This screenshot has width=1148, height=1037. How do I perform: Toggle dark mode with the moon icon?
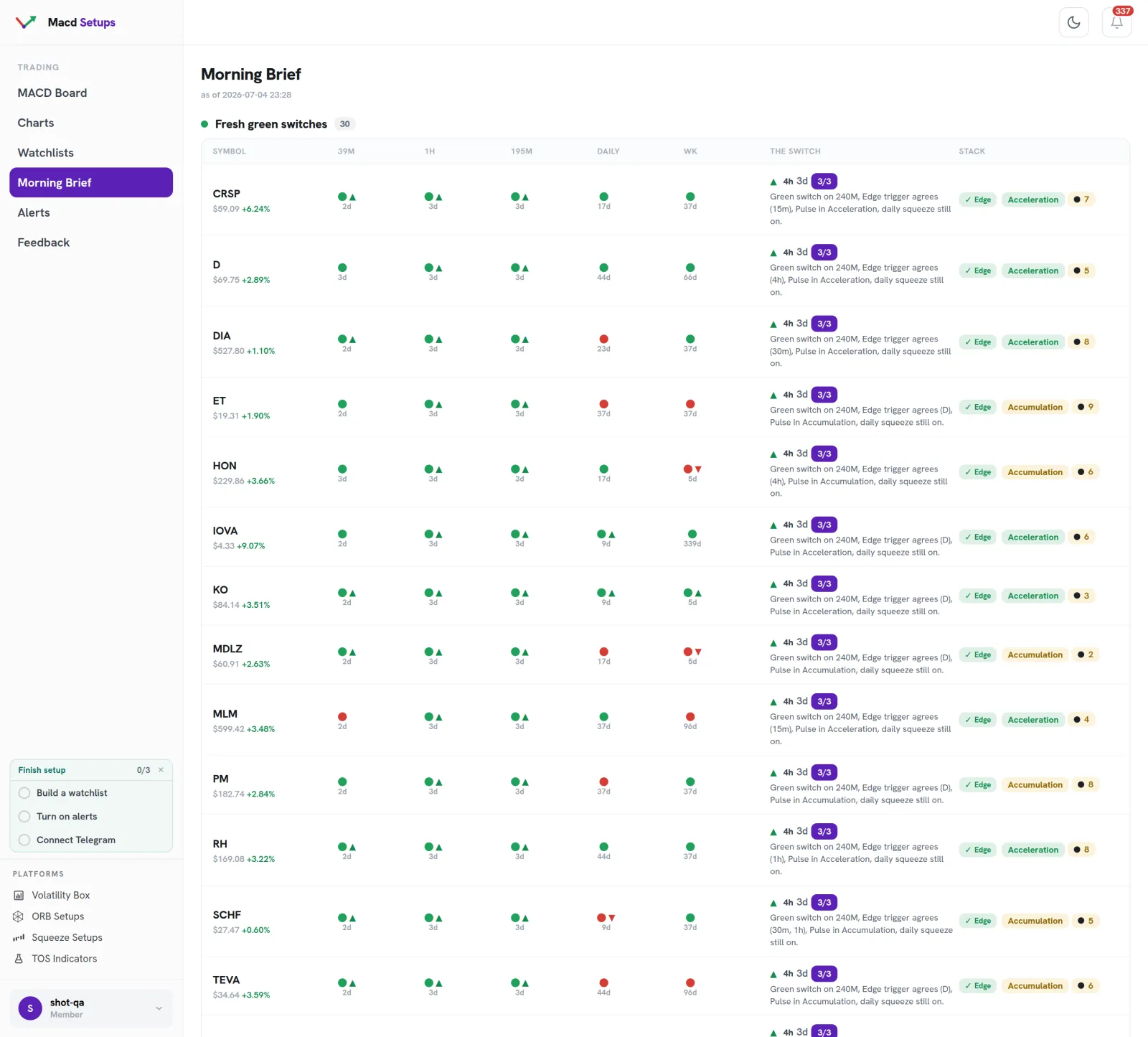click(x=1073, y=22)
